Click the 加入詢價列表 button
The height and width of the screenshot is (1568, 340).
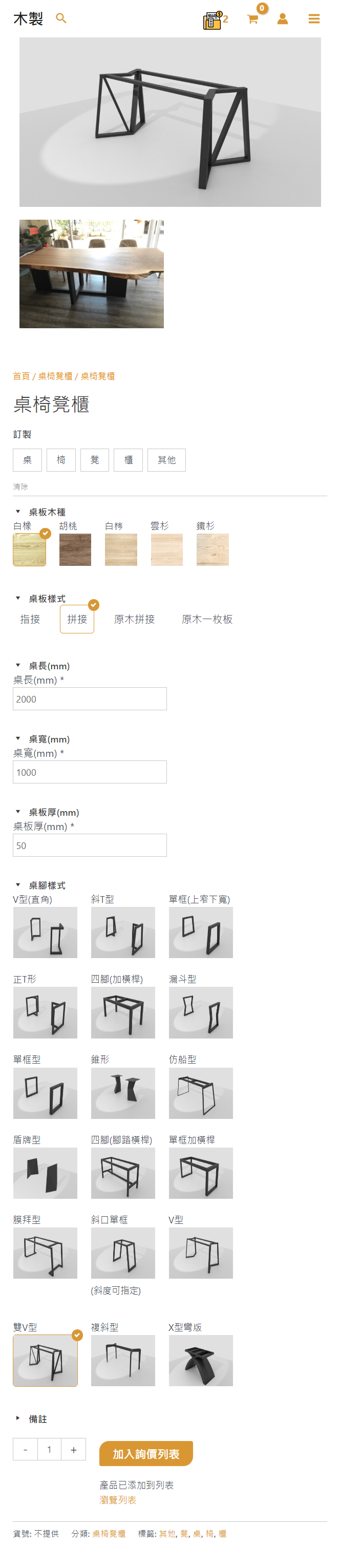pyautogui.click(x=150, y=1453)
